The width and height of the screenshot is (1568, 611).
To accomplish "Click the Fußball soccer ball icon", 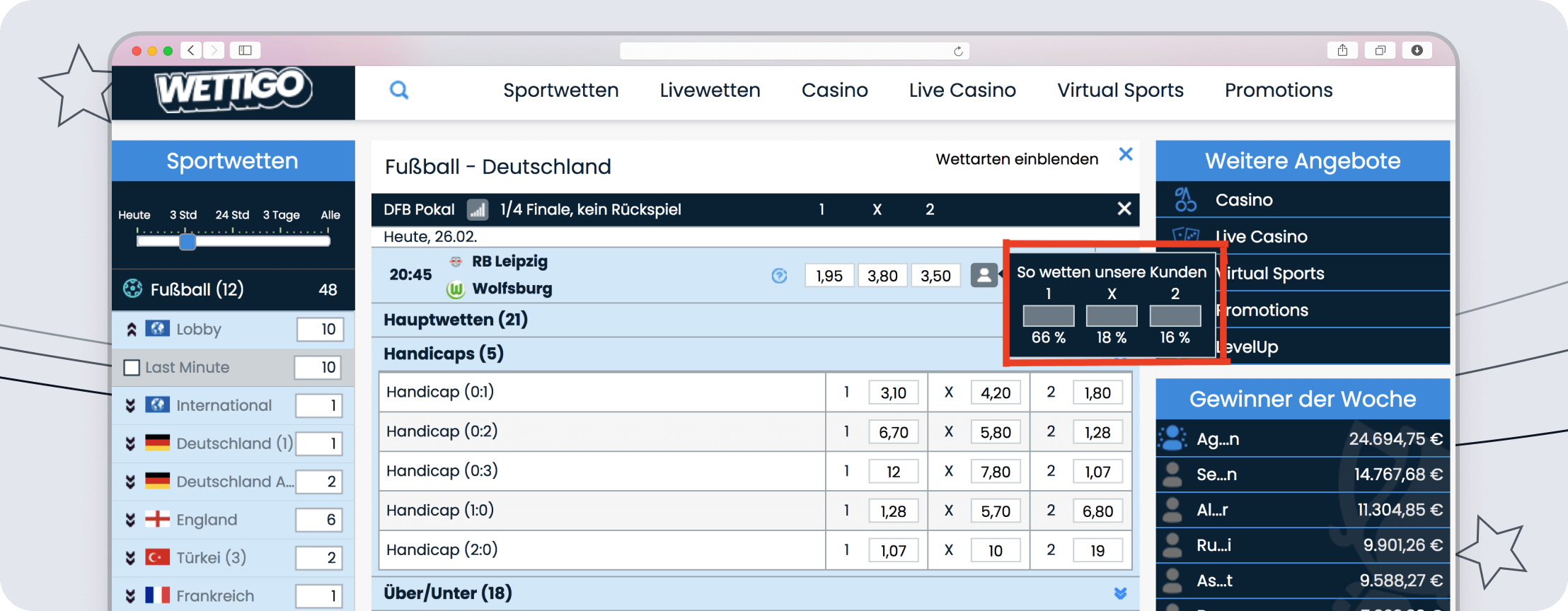I will pos(132,289).
